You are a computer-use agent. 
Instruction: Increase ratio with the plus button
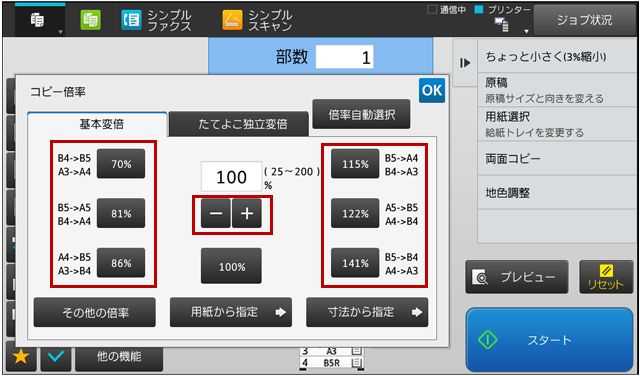coord(247,214)
